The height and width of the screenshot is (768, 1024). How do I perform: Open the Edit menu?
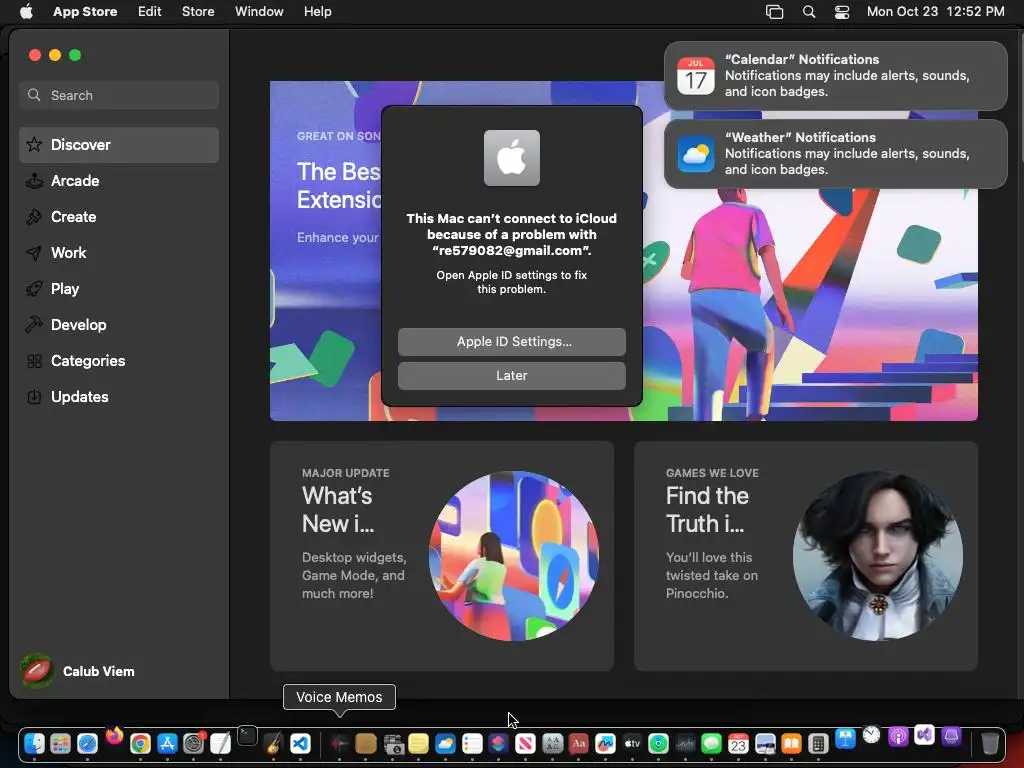click(x=150, y=12)
